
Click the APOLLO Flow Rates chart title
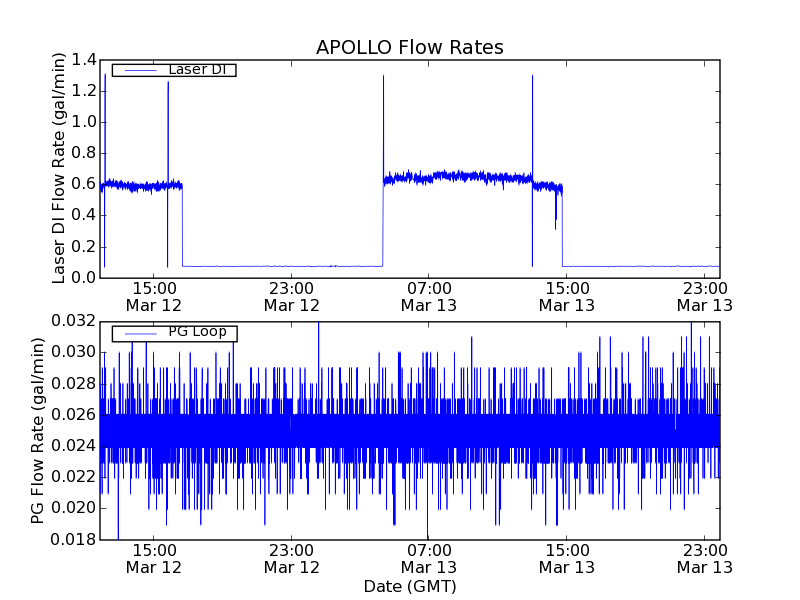point(409,48)
